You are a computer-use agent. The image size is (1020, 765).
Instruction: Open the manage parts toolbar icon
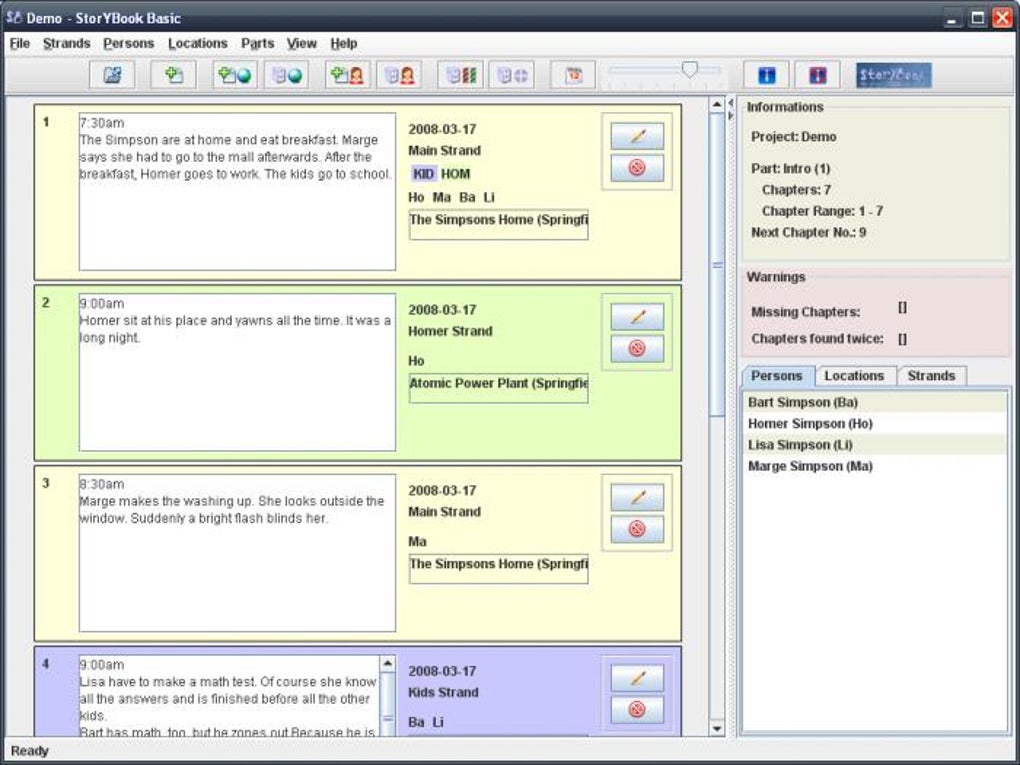(x=511, y=75)
